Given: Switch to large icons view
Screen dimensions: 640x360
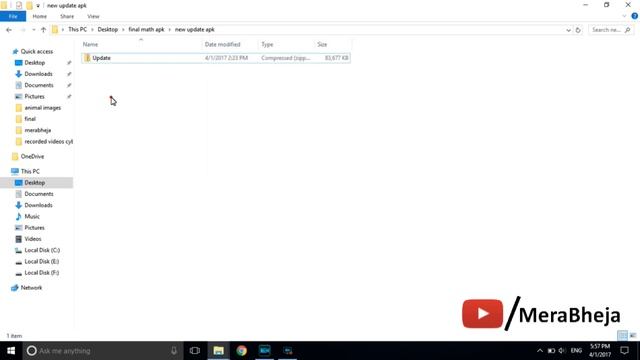Looking at the screenshot, I should coord(633,336).
